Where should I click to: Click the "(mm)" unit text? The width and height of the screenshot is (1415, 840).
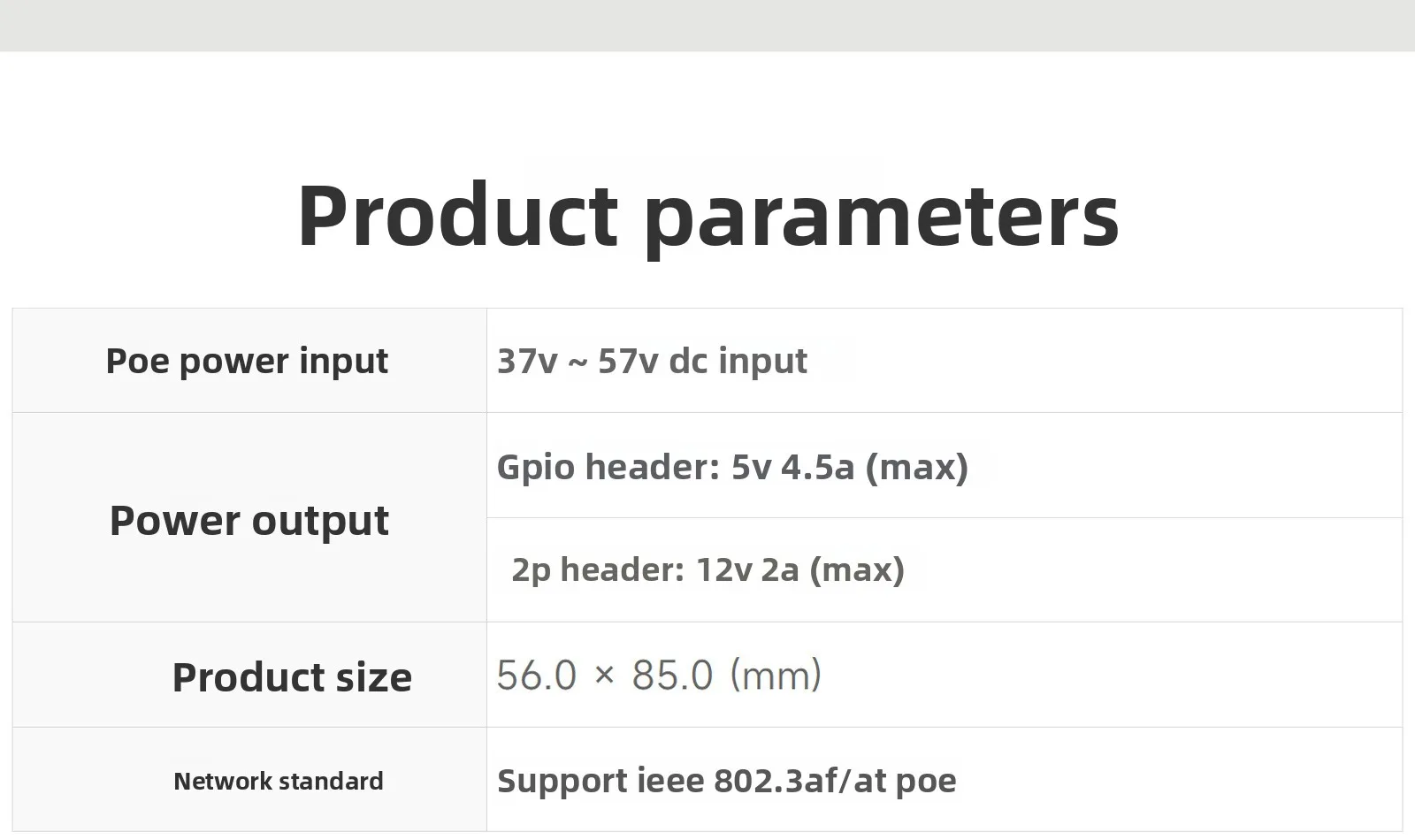click(776, 676)
